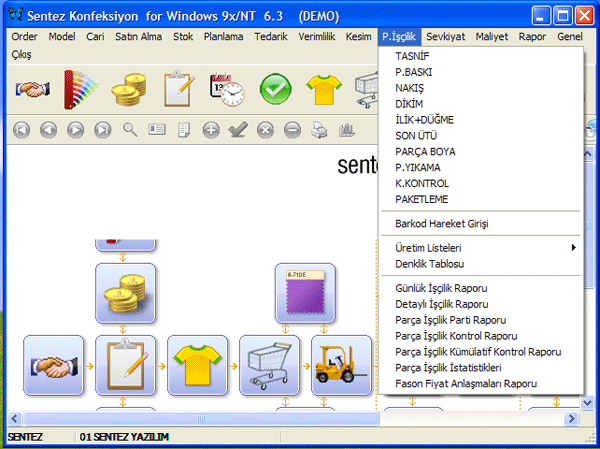Open the Genel menu
Image resolution: width=600 pixels, height=449 pixels.
point(570,37)
